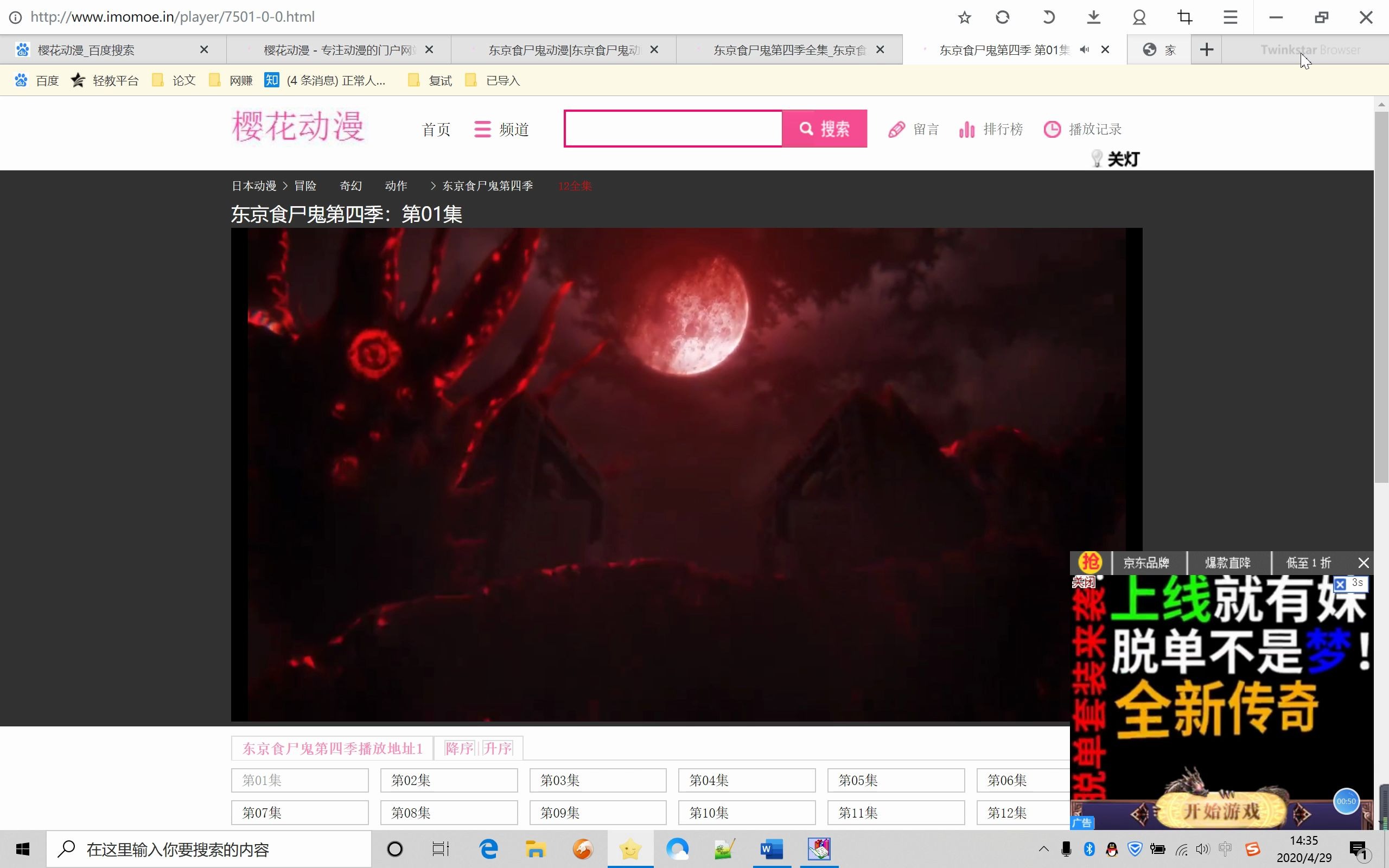The width and height of the screenshot is (1389, 868).
Task: Click 奇幻 genre breadcrumb
Action: pyautogui.click(x=351, y=186)
